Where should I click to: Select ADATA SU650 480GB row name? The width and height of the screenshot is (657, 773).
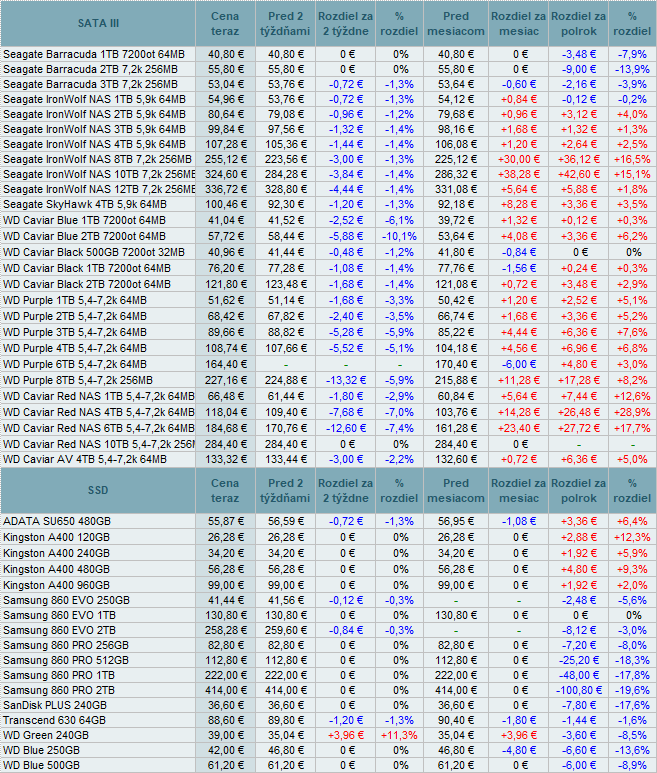click(x=57, y=521)
